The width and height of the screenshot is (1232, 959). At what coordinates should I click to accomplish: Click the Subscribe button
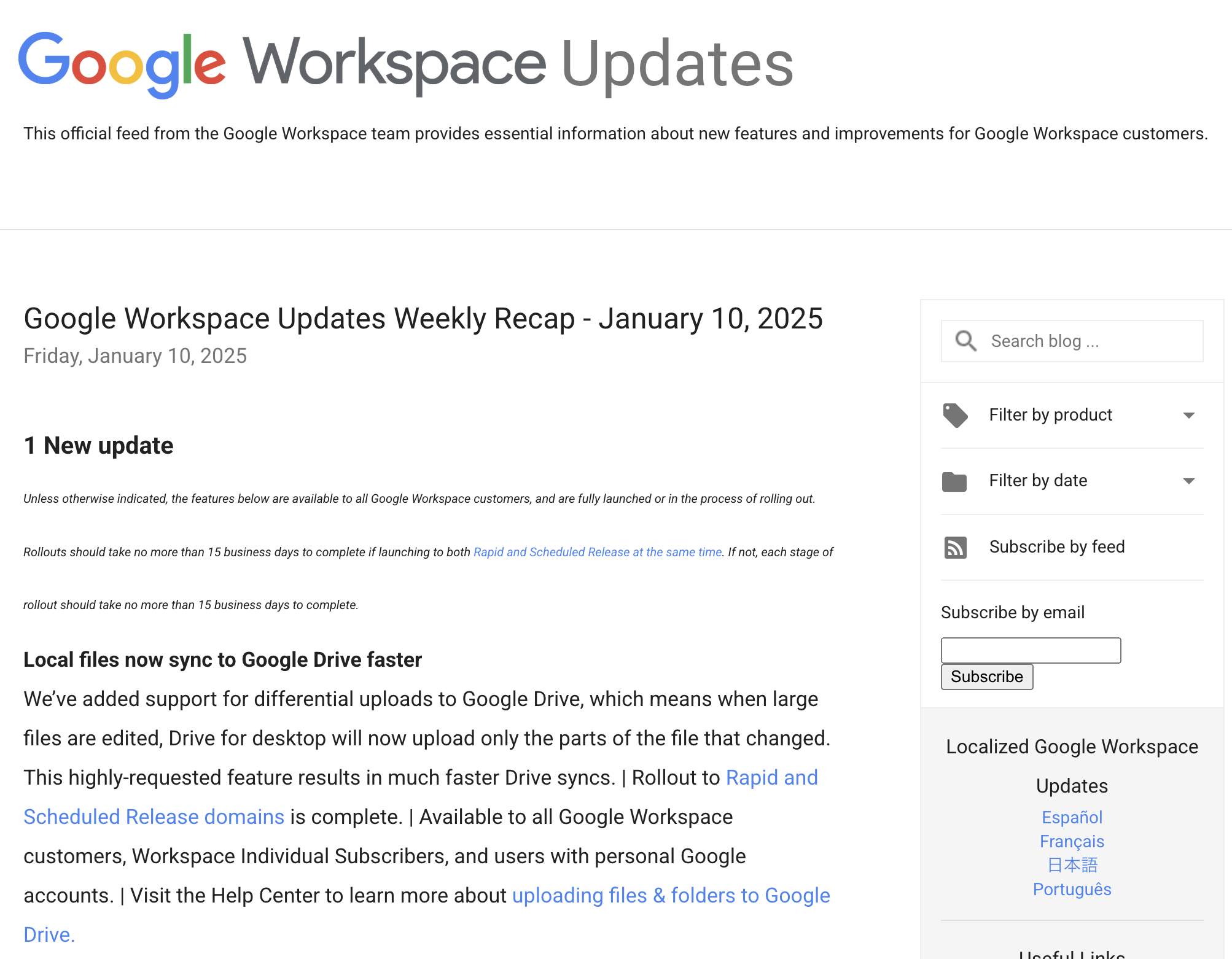point(986,677)
